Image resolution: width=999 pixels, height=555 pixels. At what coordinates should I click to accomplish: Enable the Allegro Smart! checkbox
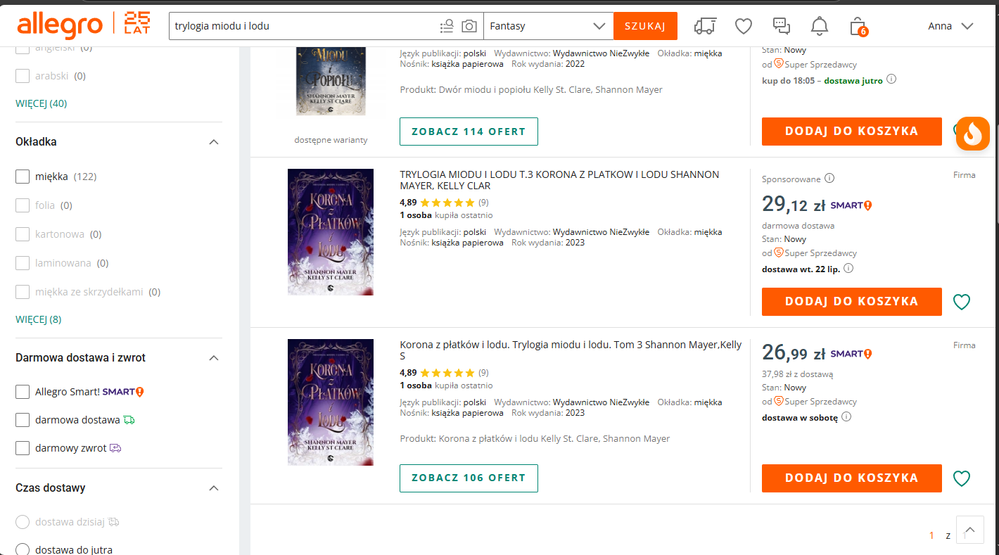(x=23, y=392)
